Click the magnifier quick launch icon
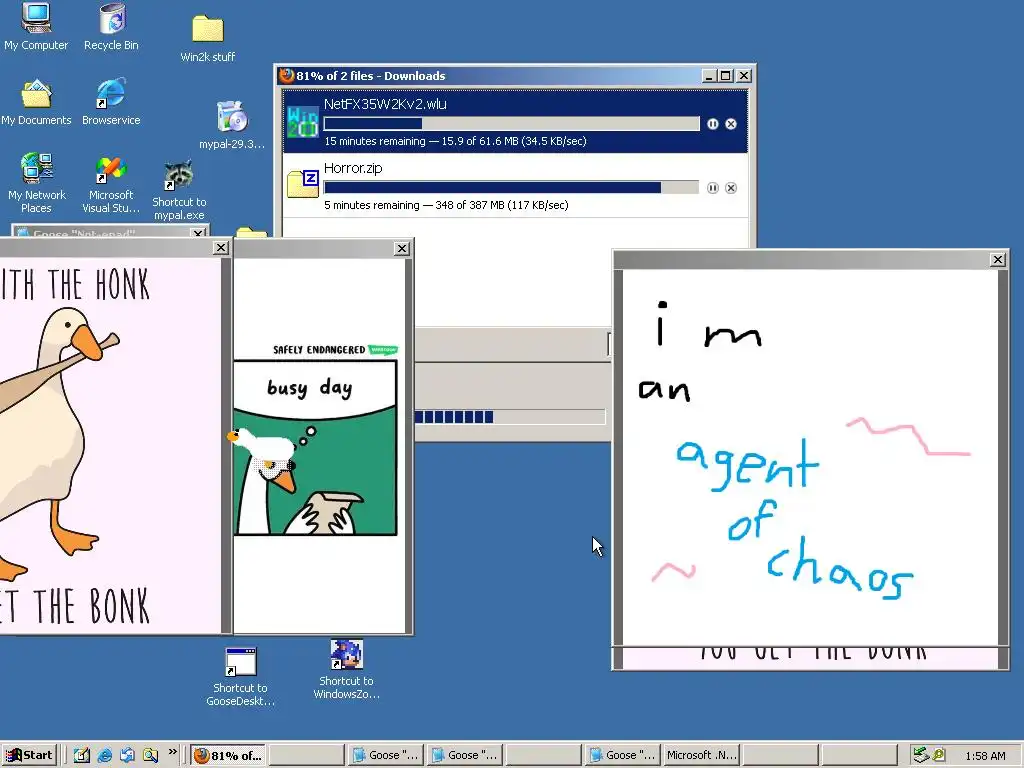Viewport: 1024px width, 768px height. click(150, 755)
